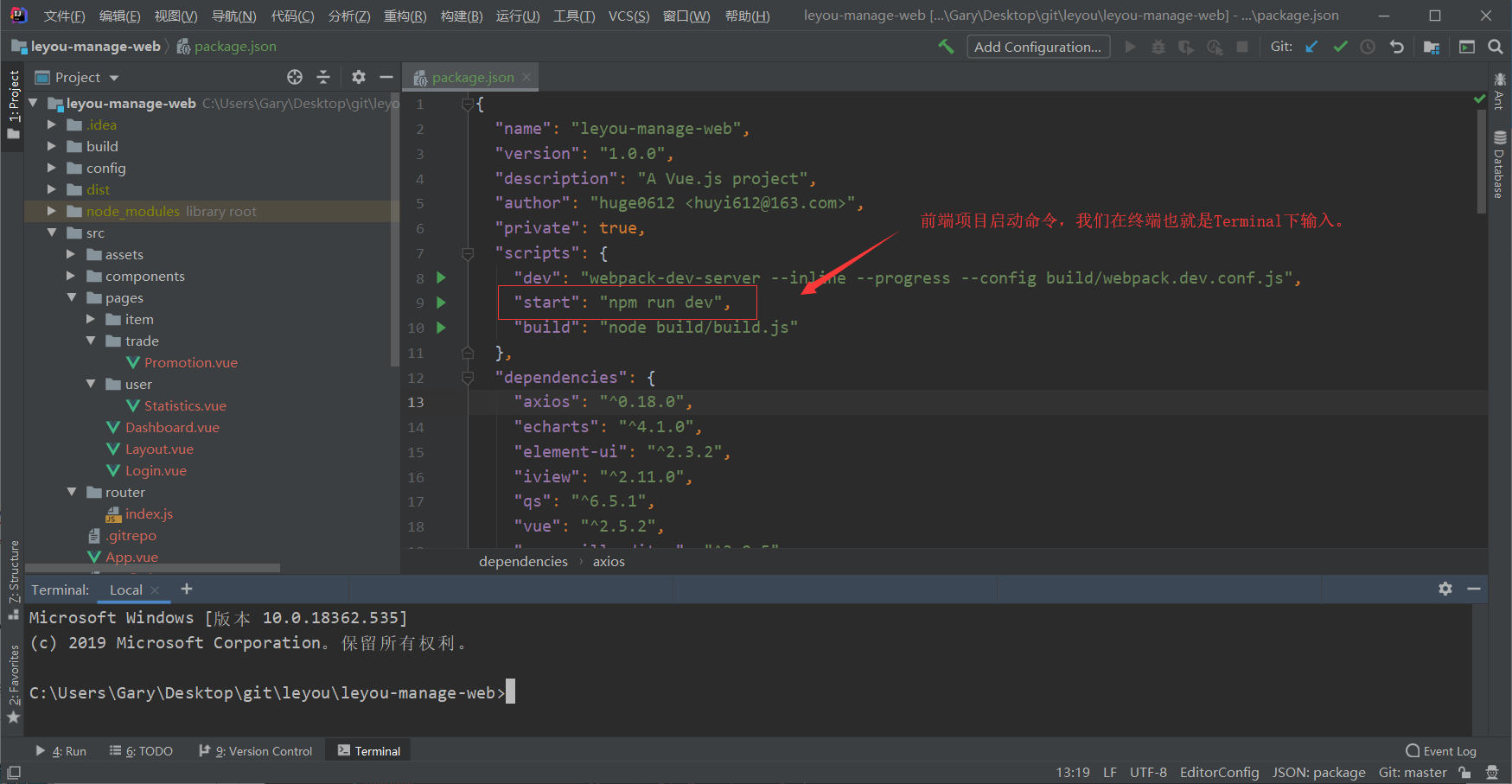This screenshot has width=1512, height=784.
Task: Run the dev script gutter arrow
Action: pos(441,277)
